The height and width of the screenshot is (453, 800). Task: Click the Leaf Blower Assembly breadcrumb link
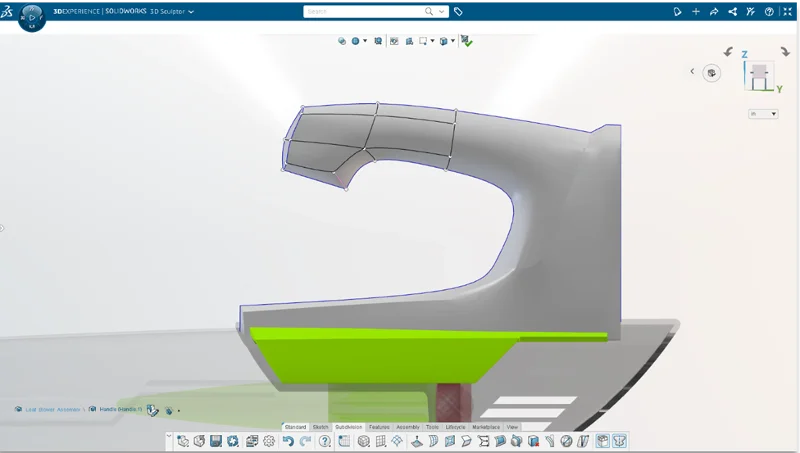(x=53, y=409)
